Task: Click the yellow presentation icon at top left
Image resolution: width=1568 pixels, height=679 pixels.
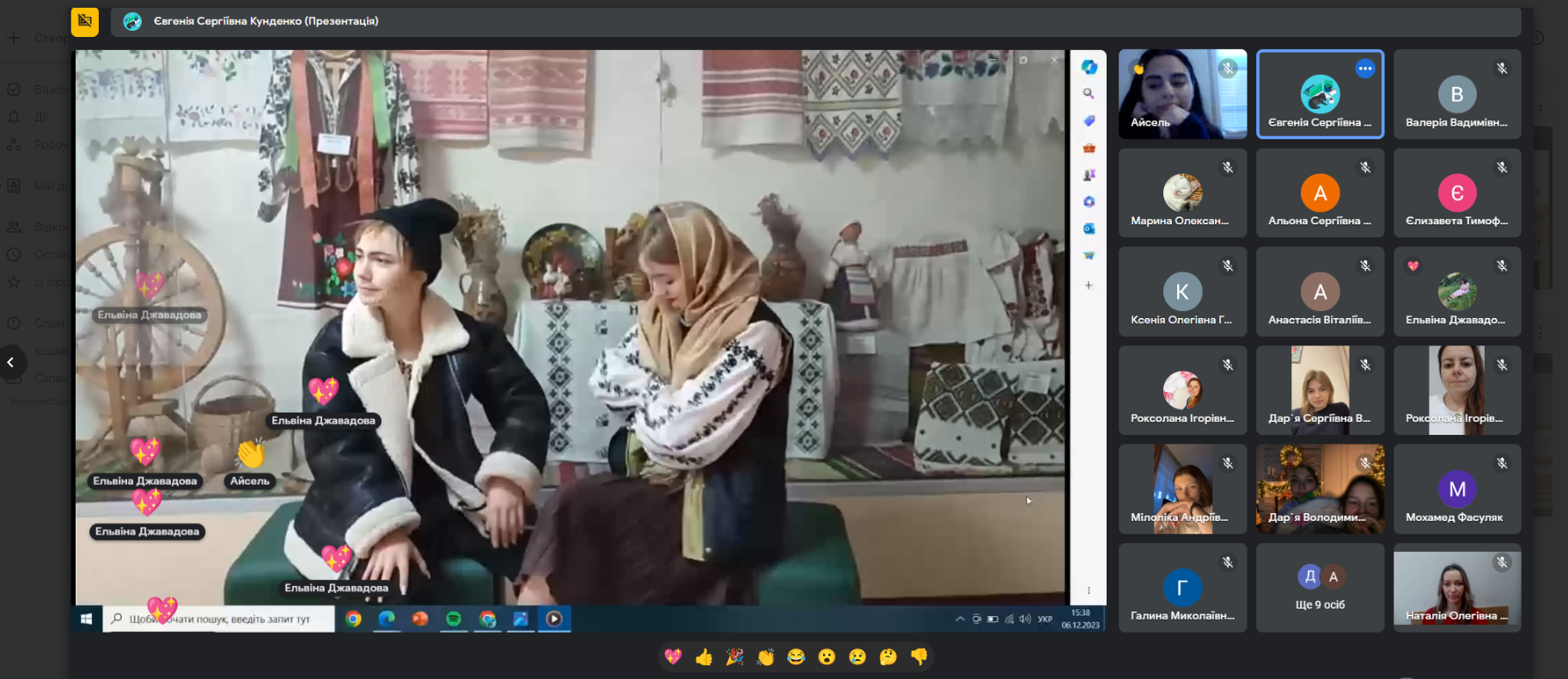Action: (x=85, y=21)
